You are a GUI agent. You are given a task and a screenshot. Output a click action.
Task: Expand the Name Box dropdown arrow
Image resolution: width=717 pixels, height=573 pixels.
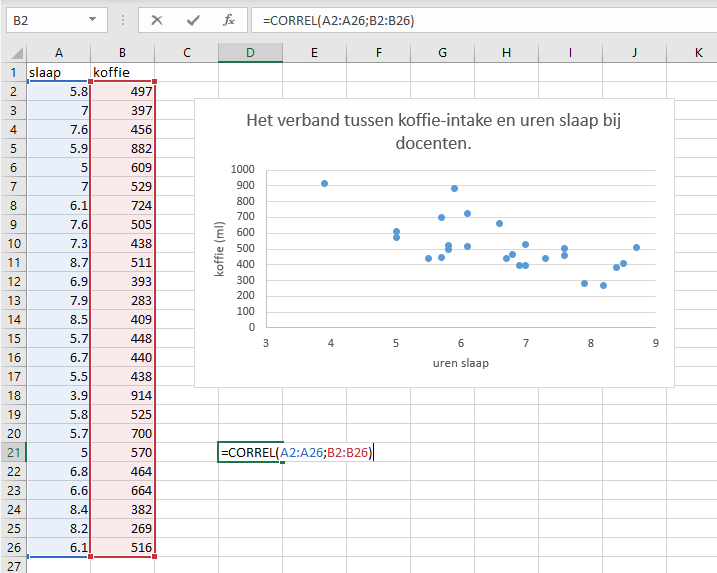(x=93, y=20)
